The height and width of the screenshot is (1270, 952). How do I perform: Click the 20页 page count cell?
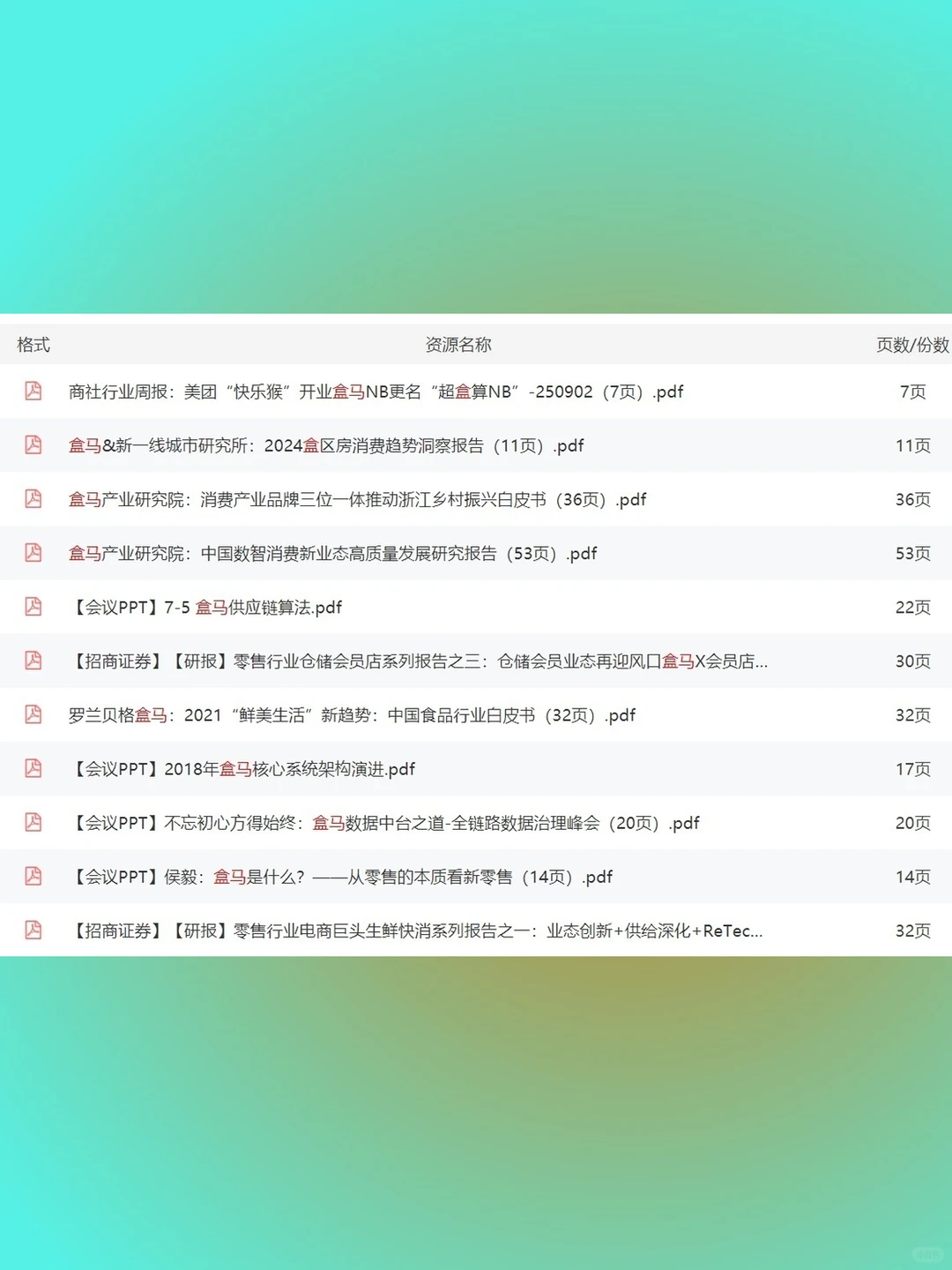912,822
